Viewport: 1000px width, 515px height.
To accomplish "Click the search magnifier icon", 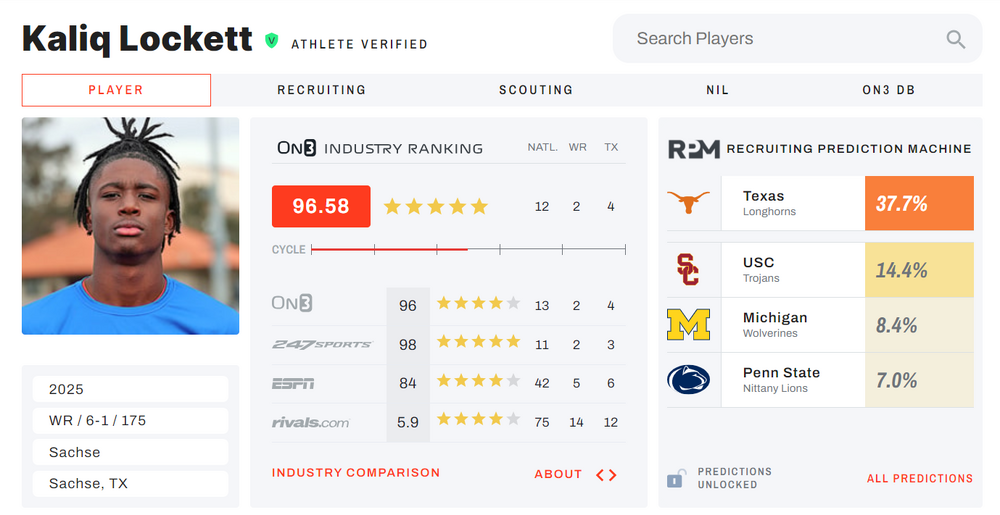I will 955,39.
